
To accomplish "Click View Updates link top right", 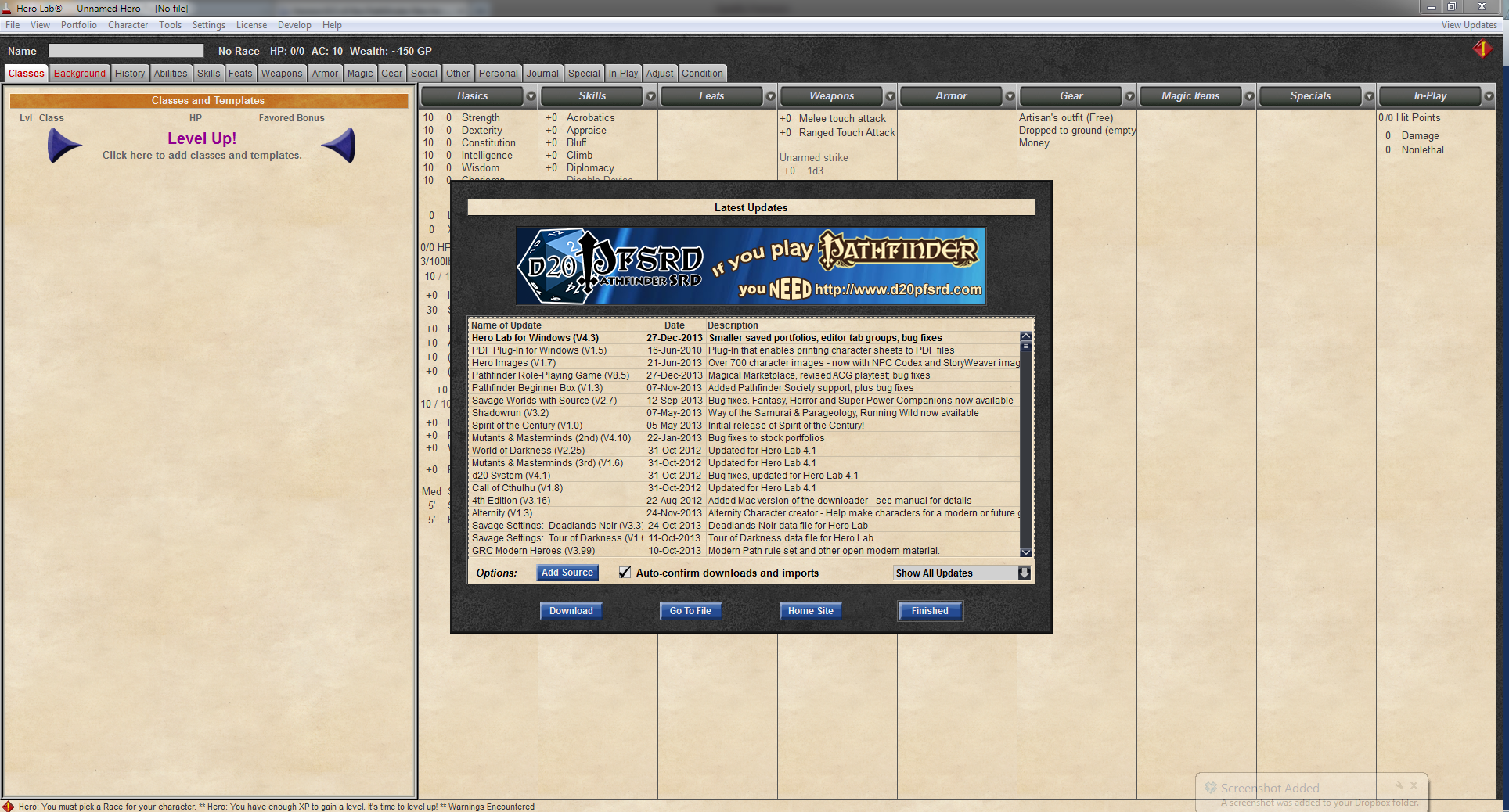I will pyautogui.click(x=1469, y=25).
